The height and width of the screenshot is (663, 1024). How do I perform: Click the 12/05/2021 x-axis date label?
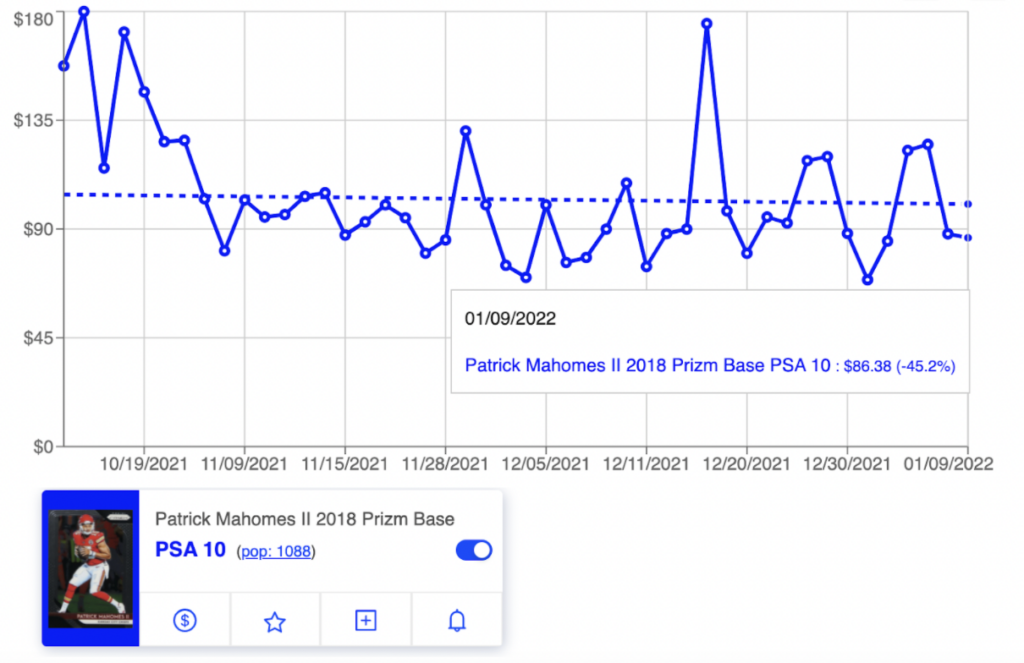point(546,464)
